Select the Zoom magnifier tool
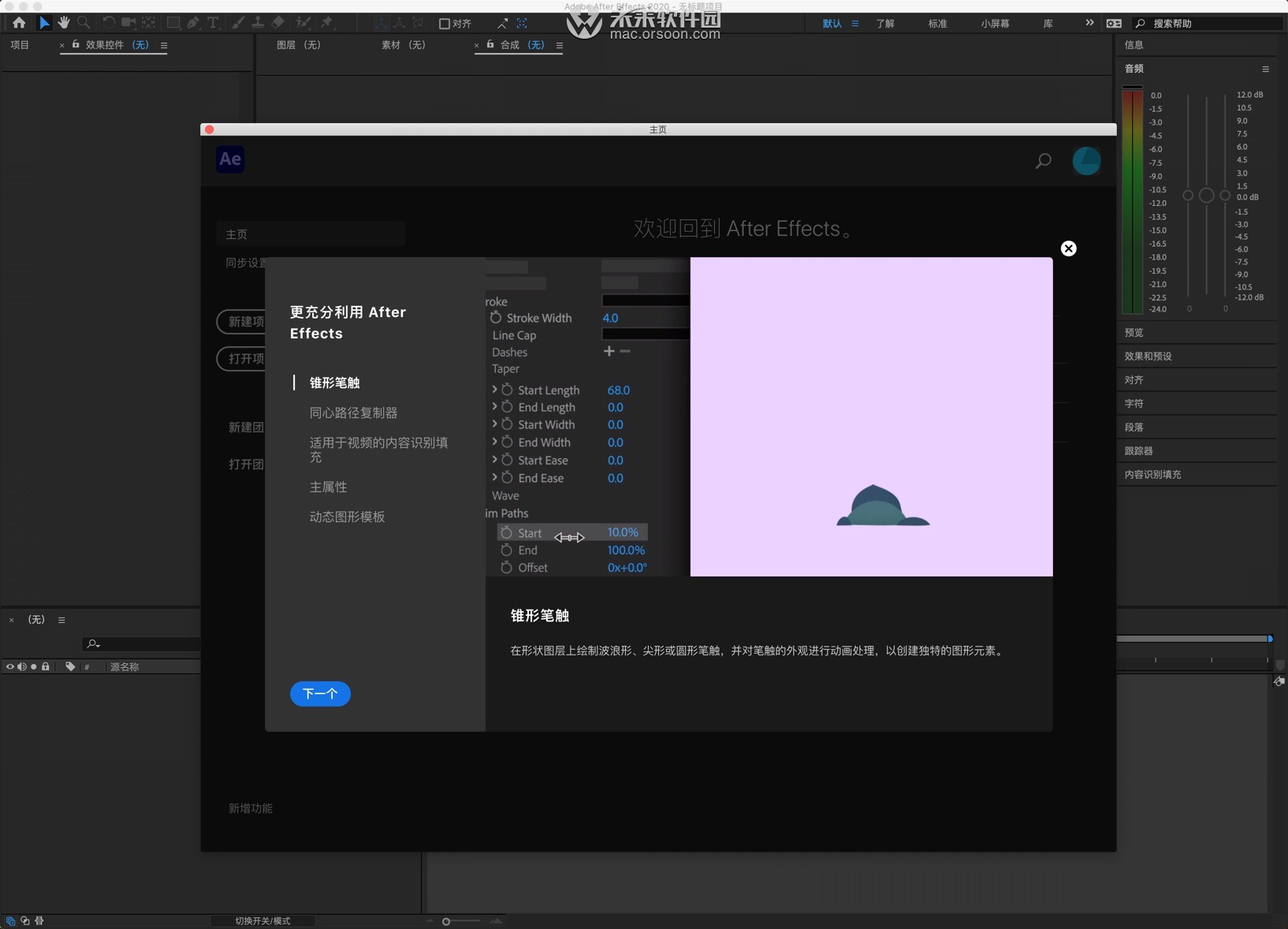The height and width of the screenshot is (929, 1288). pyautogui.click(x=84, y=23)
